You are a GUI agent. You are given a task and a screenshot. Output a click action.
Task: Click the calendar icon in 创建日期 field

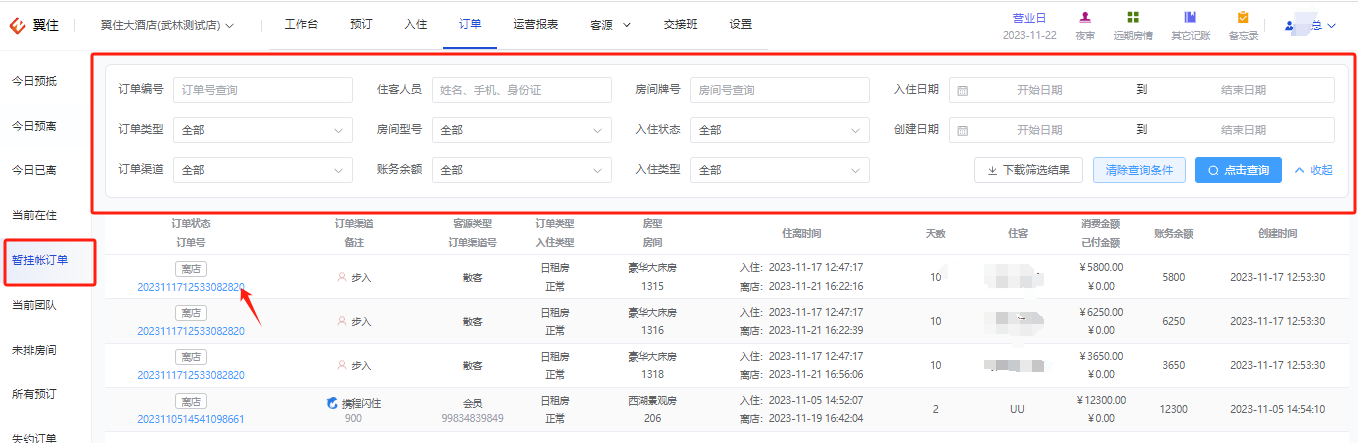962,130
